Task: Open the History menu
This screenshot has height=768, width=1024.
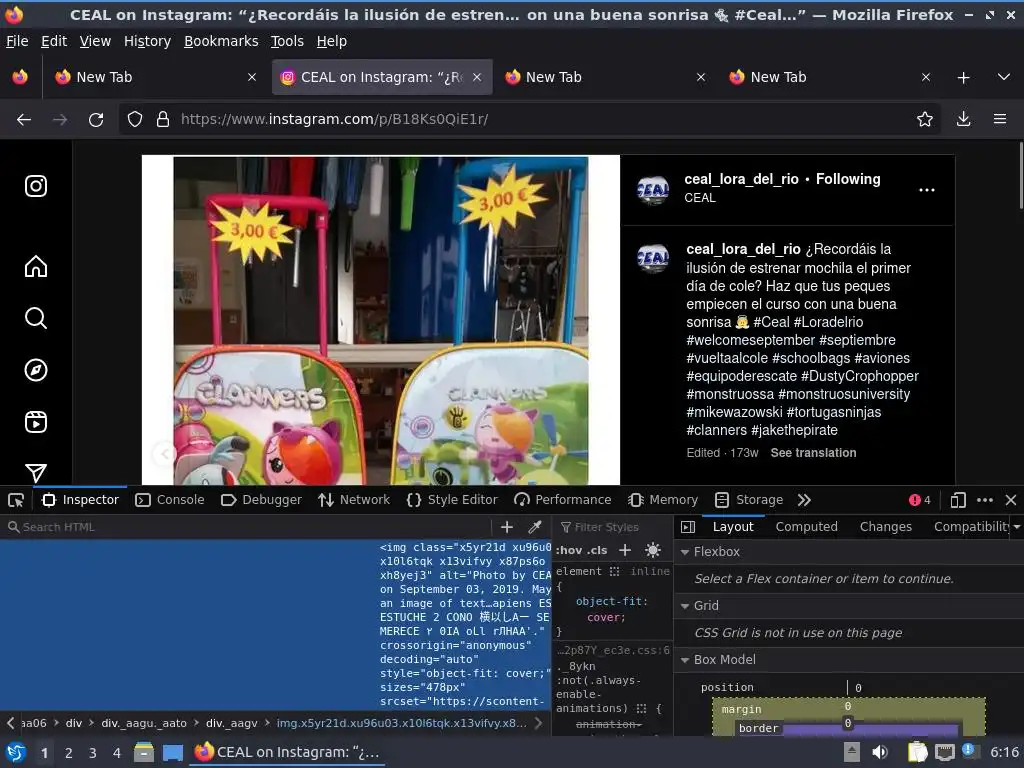Action: tap(147, 41)
